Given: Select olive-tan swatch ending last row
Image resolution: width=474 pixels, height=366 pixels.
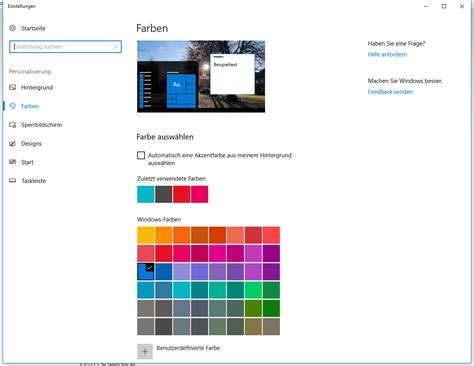Looking at the screenshot, I should tap(271, 326).
